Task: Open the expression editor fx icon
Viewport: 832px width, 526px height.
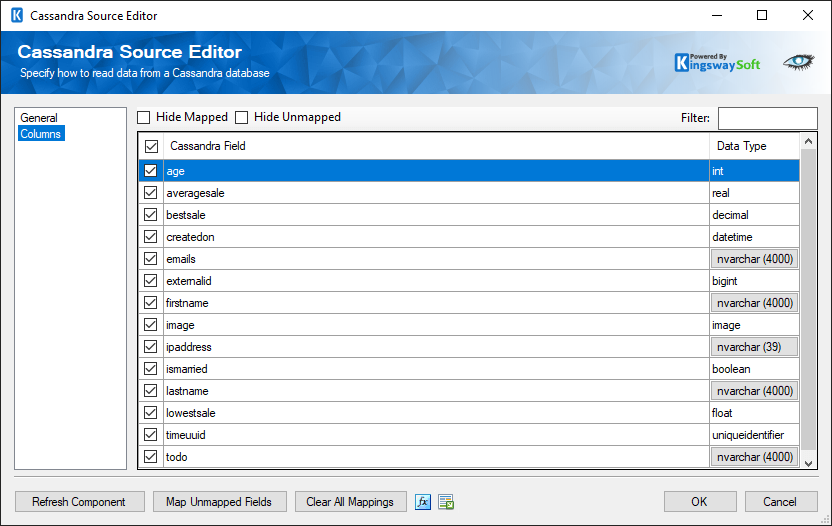Action: [x=422, y=502]
